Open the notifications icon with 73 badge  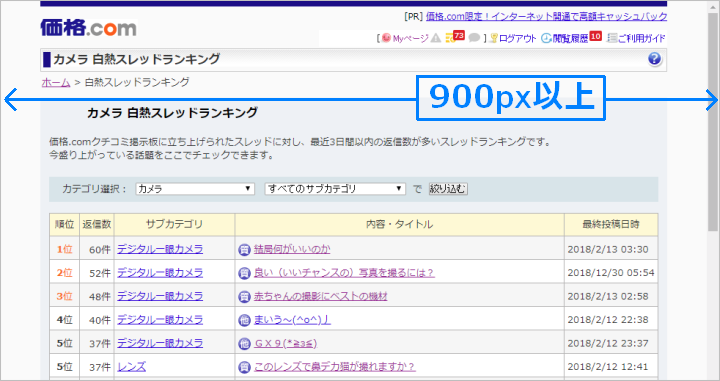[455, 37]
